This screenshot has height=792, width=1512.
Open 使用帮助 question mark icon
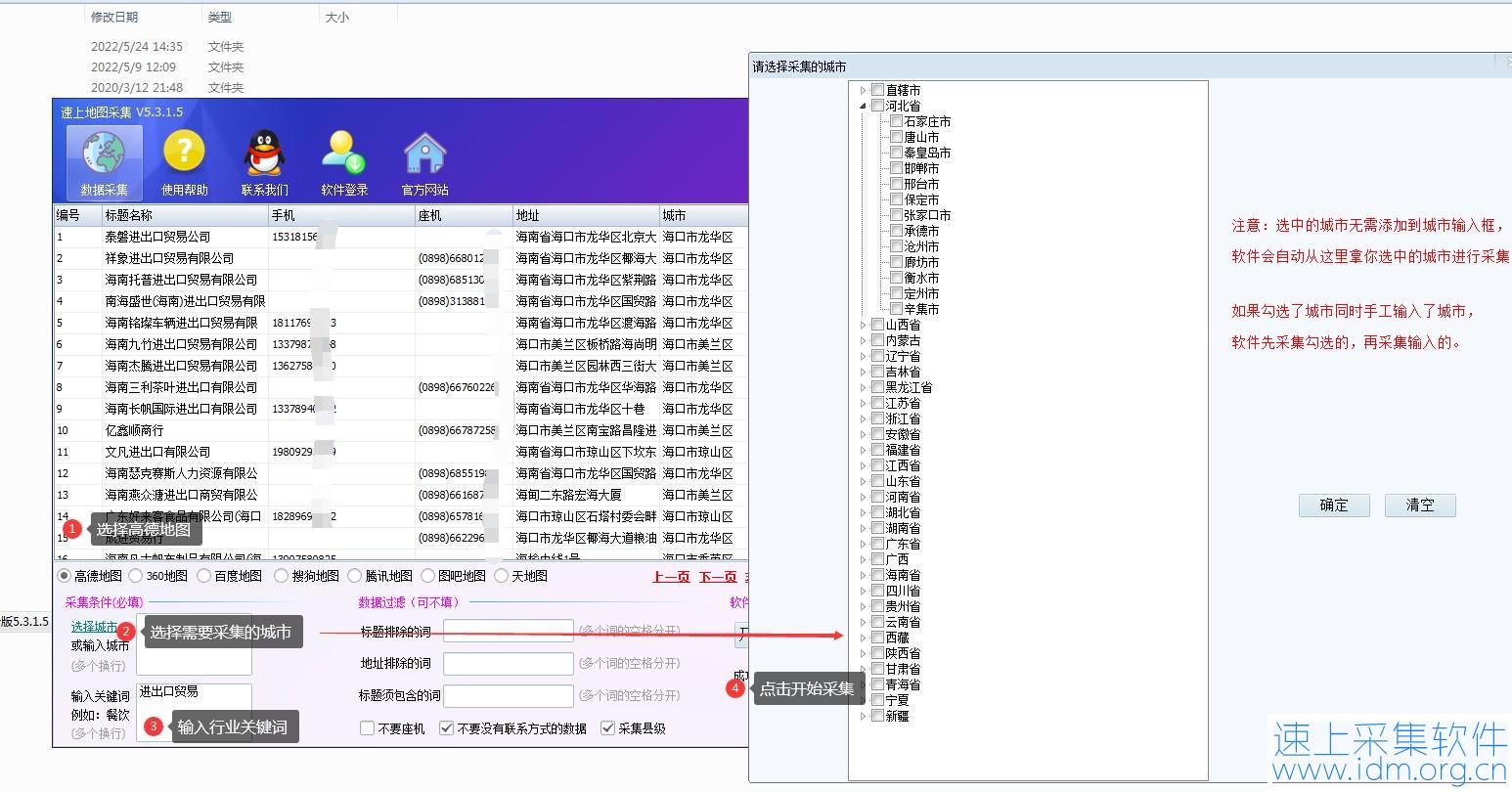184,162
